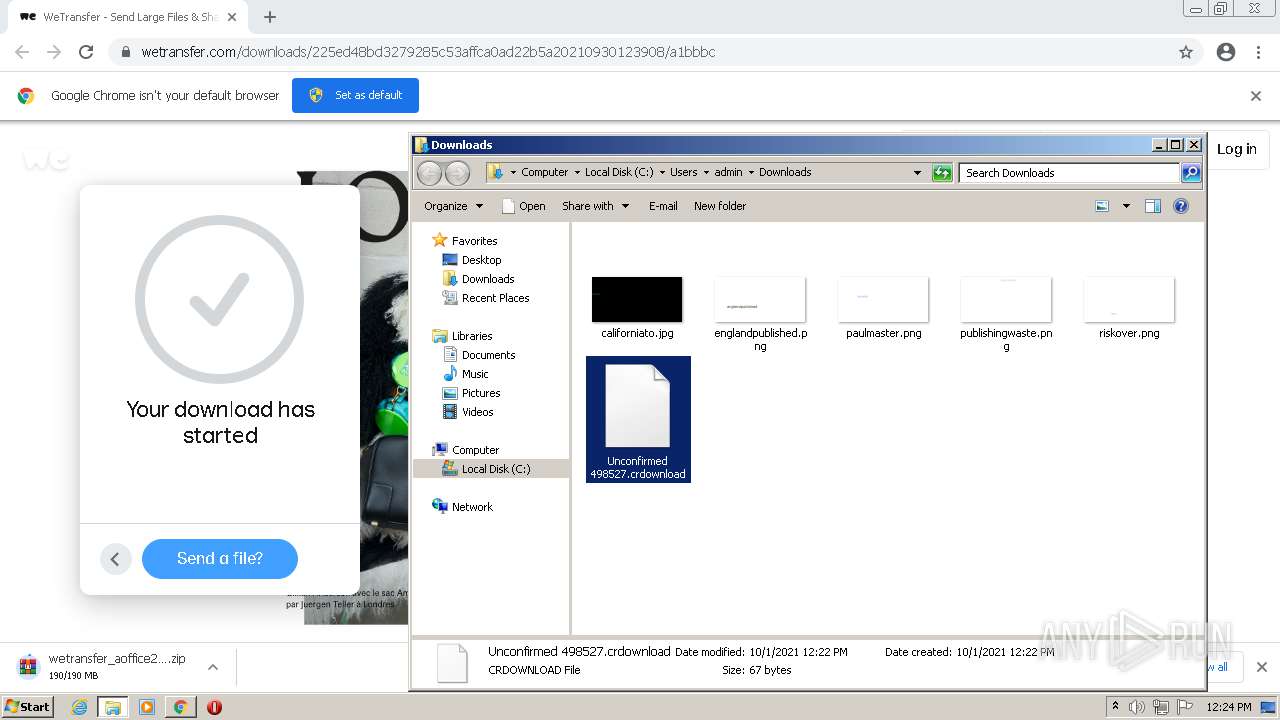
Task: Click Computer breadcrumb in address bar
Action: [x=545, y=172]
